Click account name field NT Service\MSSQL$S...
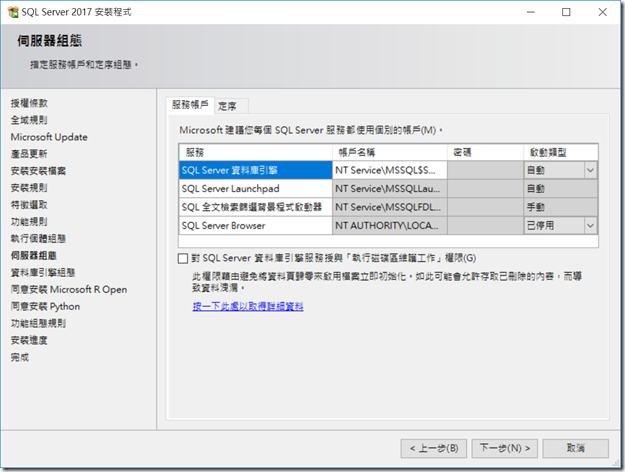625x472 pixels. click(389, 170)
